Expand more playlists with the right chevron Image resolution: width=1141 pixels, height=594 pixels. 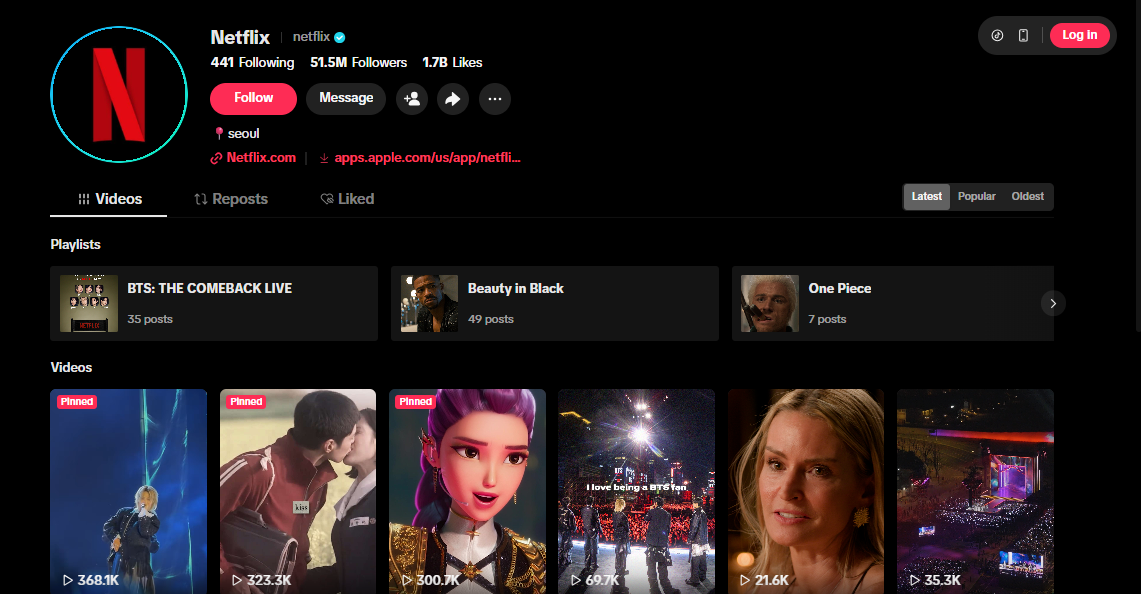pyautogui.click(x=1052, y=302)
